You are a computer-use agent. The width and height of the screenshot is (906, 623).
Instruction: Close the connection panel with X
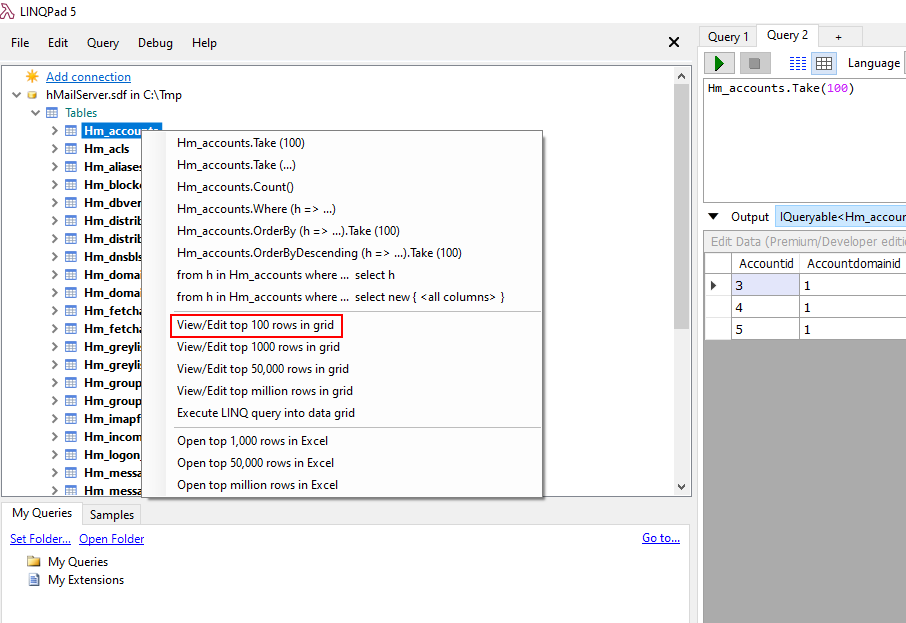tap(674, 42)
